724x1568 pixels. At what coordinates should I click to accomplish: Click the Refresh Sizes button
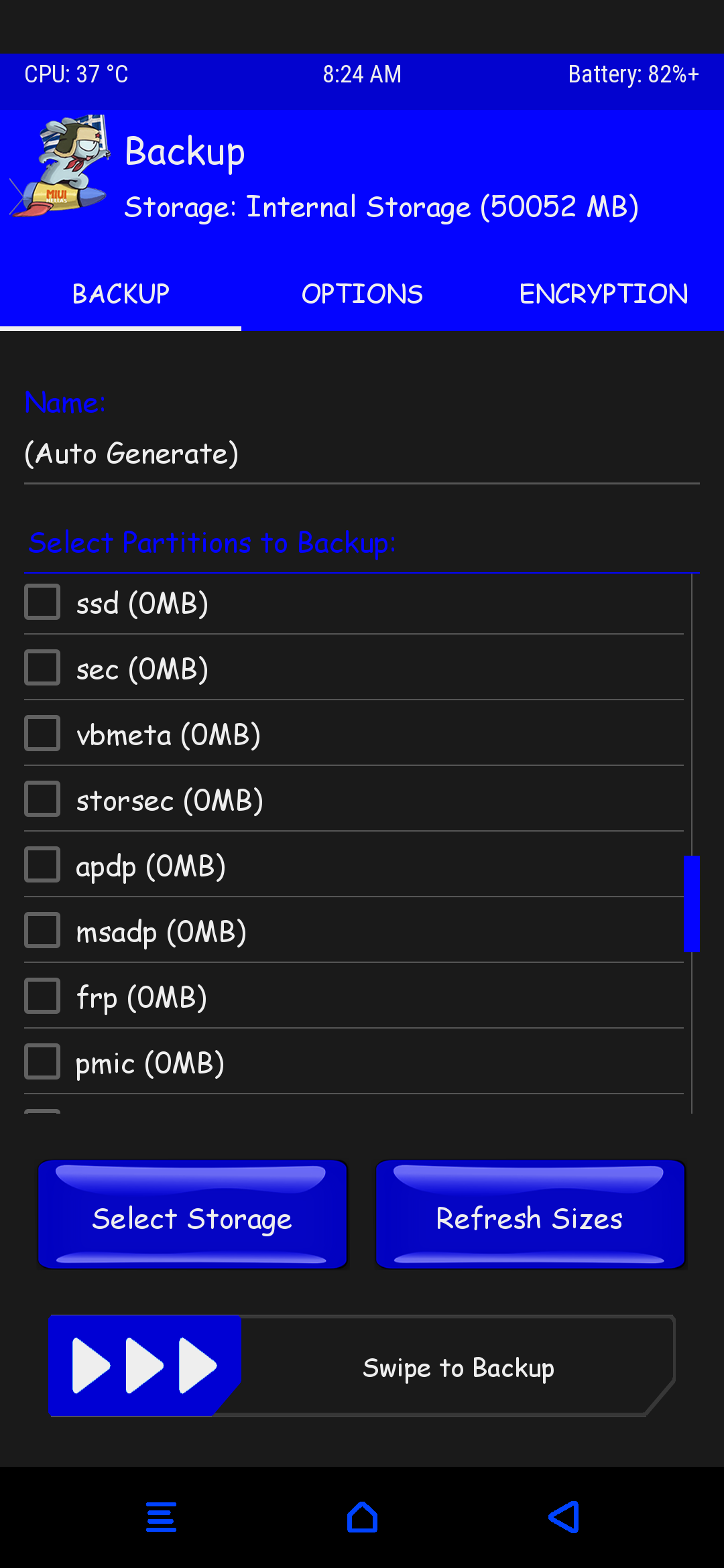[530, 1216]
